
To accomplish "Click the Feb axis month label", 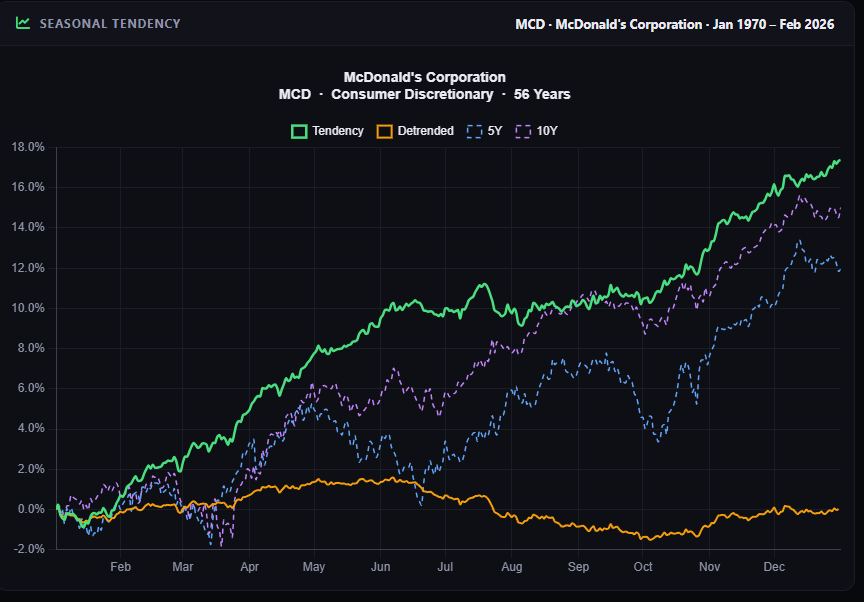I will point(120,566).
